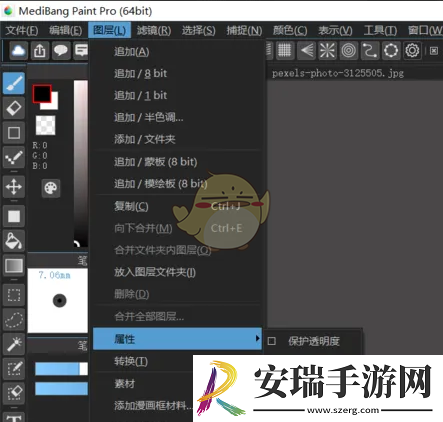The image size is (443, 422).
Task: Click the vertical color gradient bar
Action: pyautogui.click(x=81, y=163)
